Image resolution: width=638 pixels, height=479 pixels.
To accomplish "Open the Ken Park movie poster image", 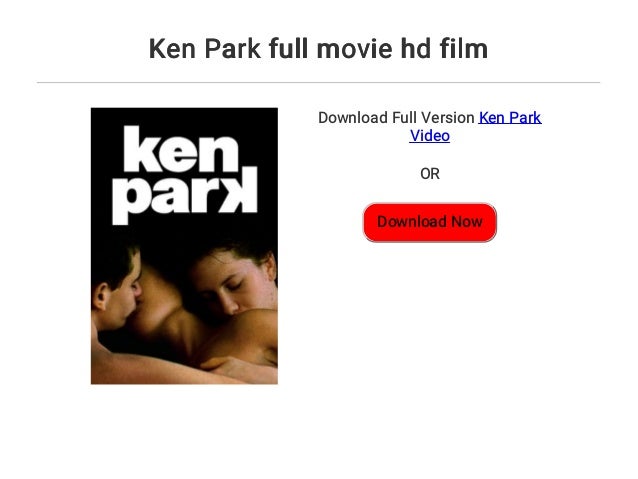I will (x=184, y=246).
